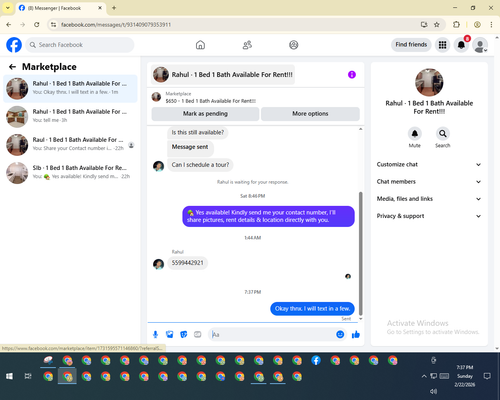Open the Slb 1 Bed 1 Bath chat
The image size is (500, 400).
coord(70,172)
